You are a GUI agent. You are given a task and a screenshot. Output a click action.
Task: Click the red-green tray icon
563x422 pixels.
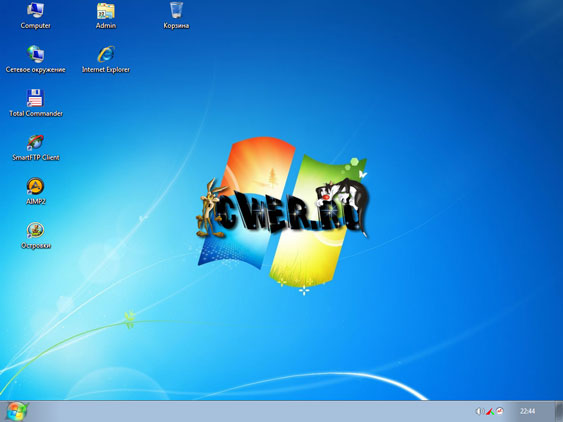click(x=490, y=411)
